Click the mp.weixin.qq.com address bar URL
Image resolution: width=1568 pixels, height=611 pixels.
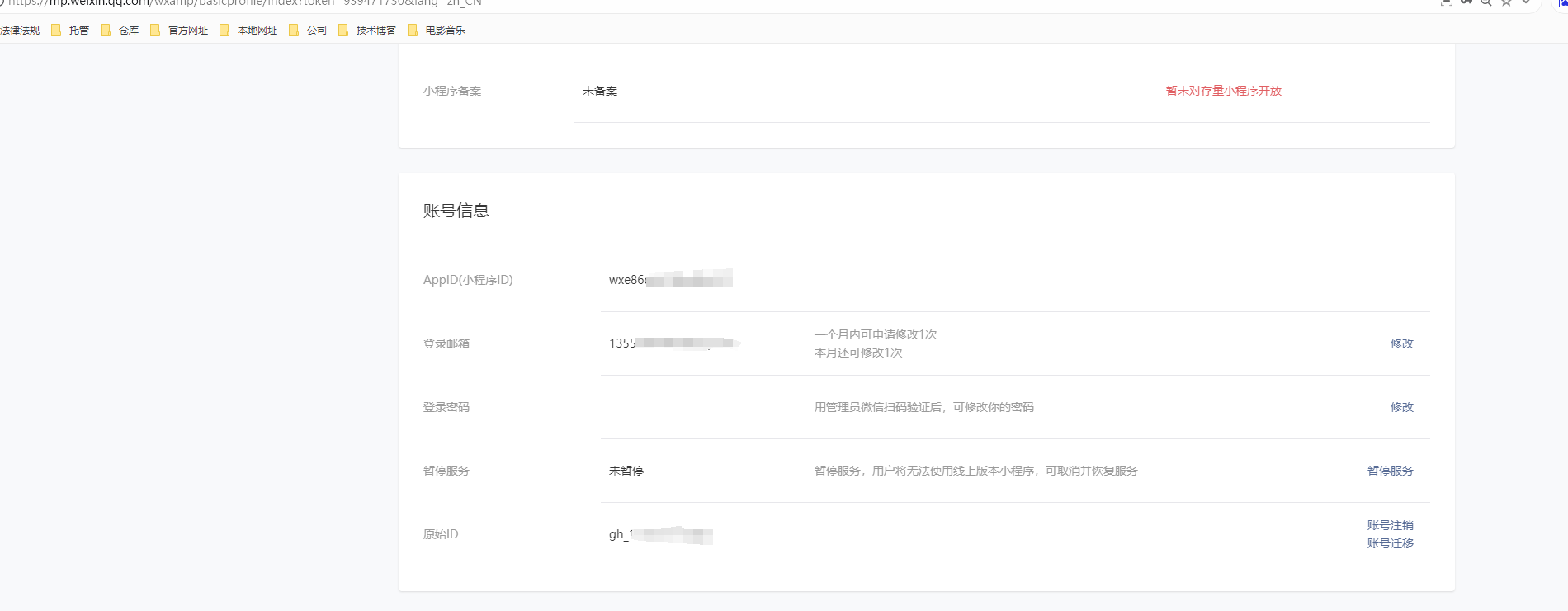click(x=248, y=3)
